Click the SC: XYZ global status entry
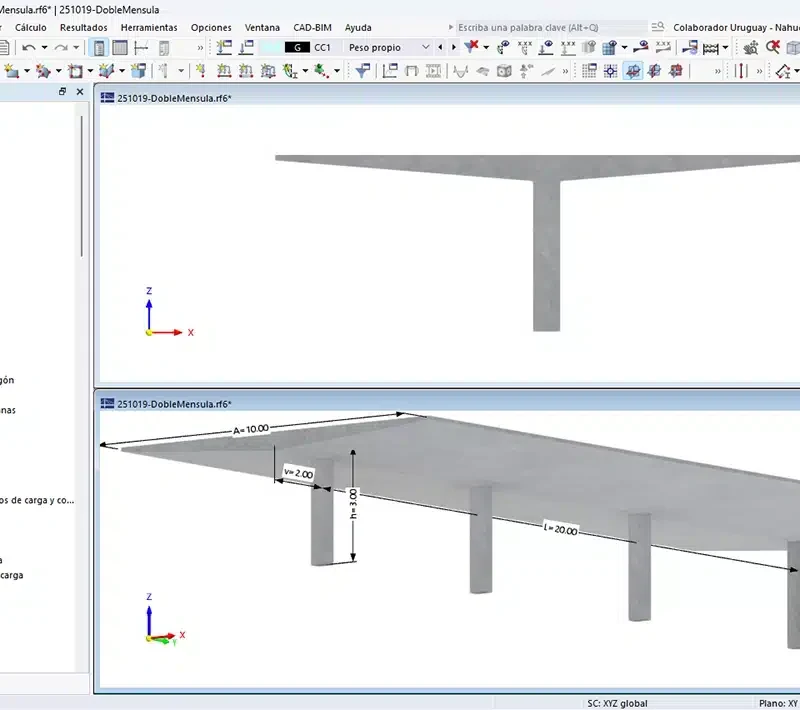This screenshot has height=710, width=800. click(x=617, y=703)
